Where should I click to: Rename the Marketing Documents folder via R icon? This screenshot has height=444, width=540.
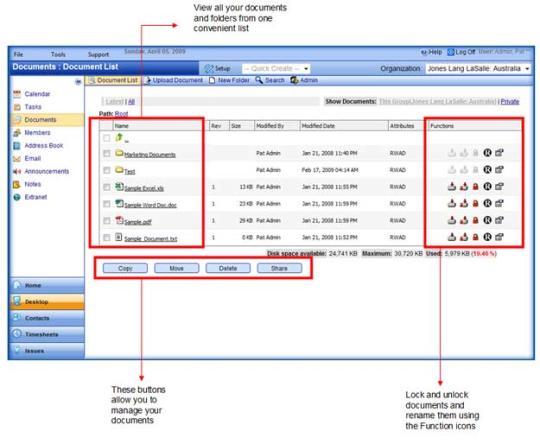tap(487, 153)
